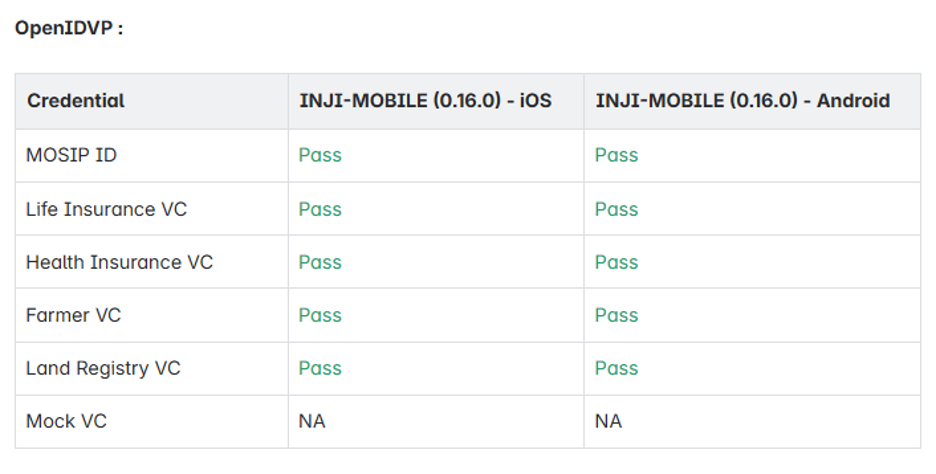Click the iOS NA value for Mock VC
The image size is (936, 474).
(x=312, y=421)
